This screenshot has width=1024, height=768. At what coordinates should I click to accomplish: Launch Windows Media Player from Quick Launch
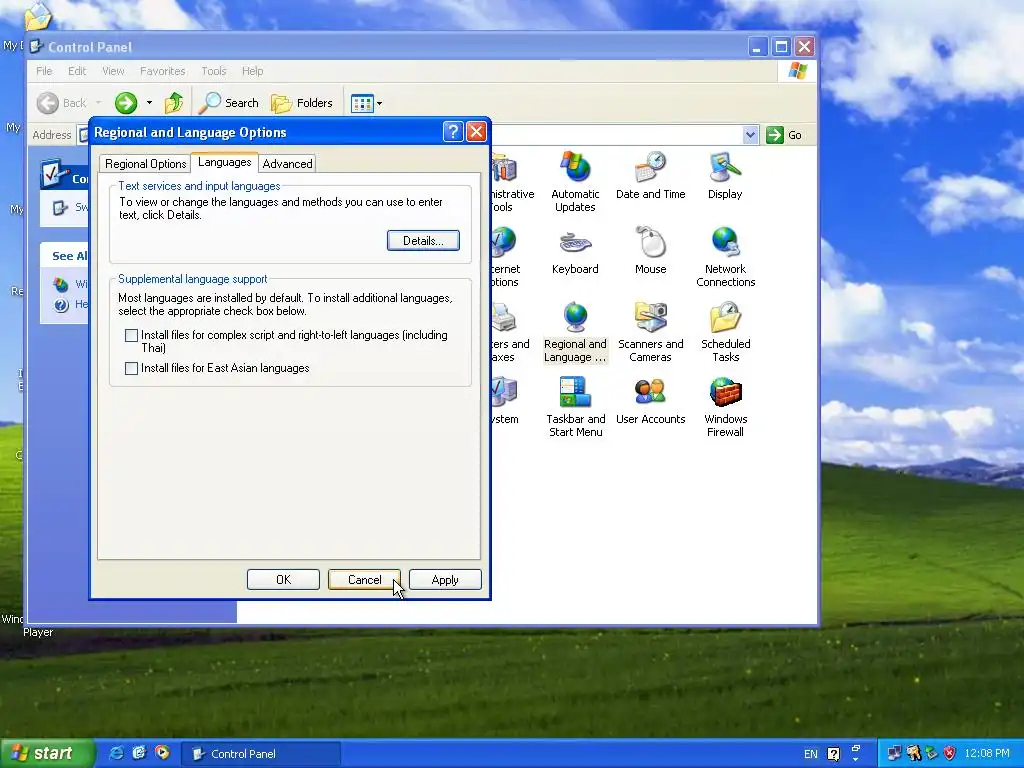163,753
